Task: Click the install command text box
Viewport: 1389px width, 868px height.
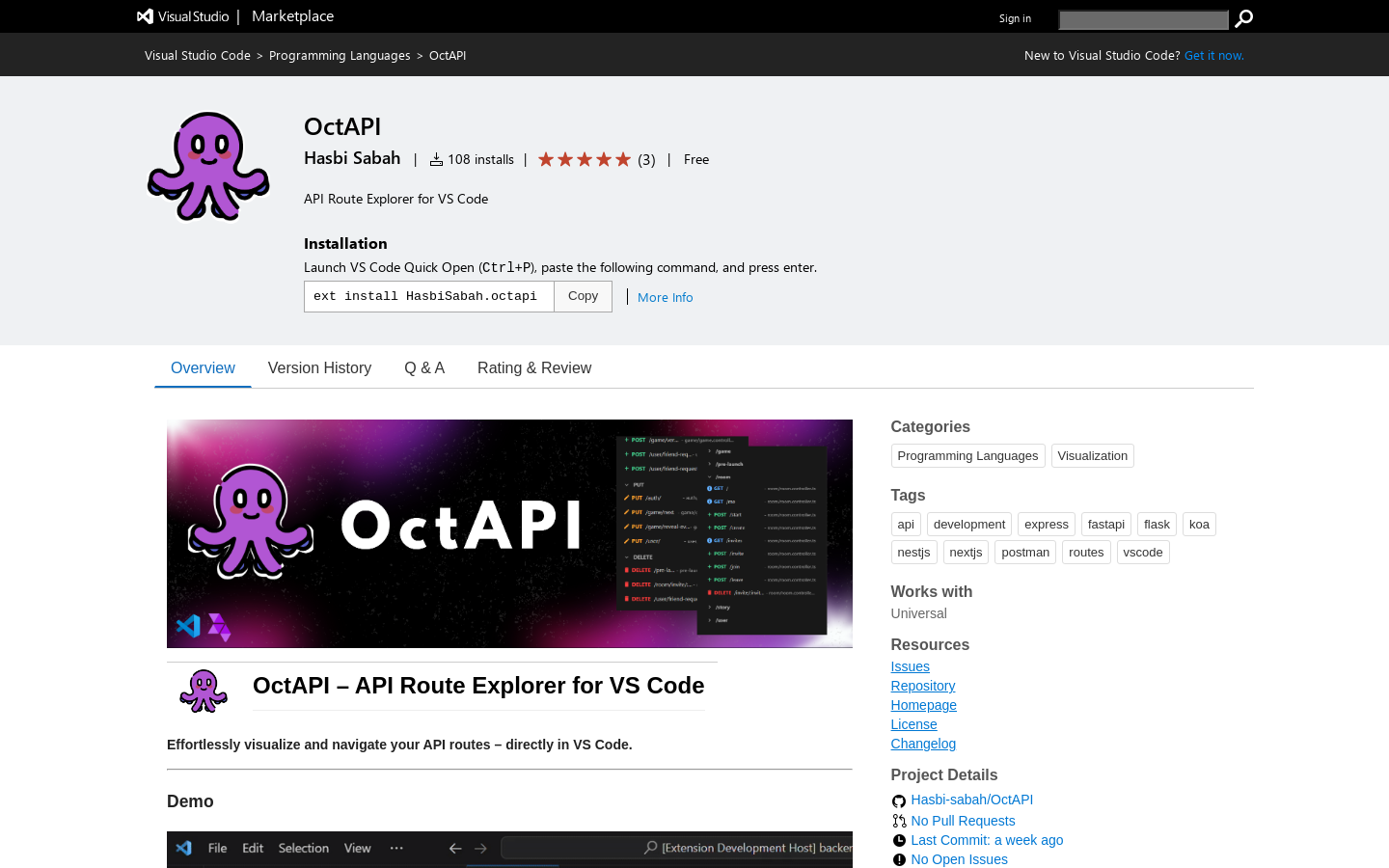Action: (x=429, y=296)
